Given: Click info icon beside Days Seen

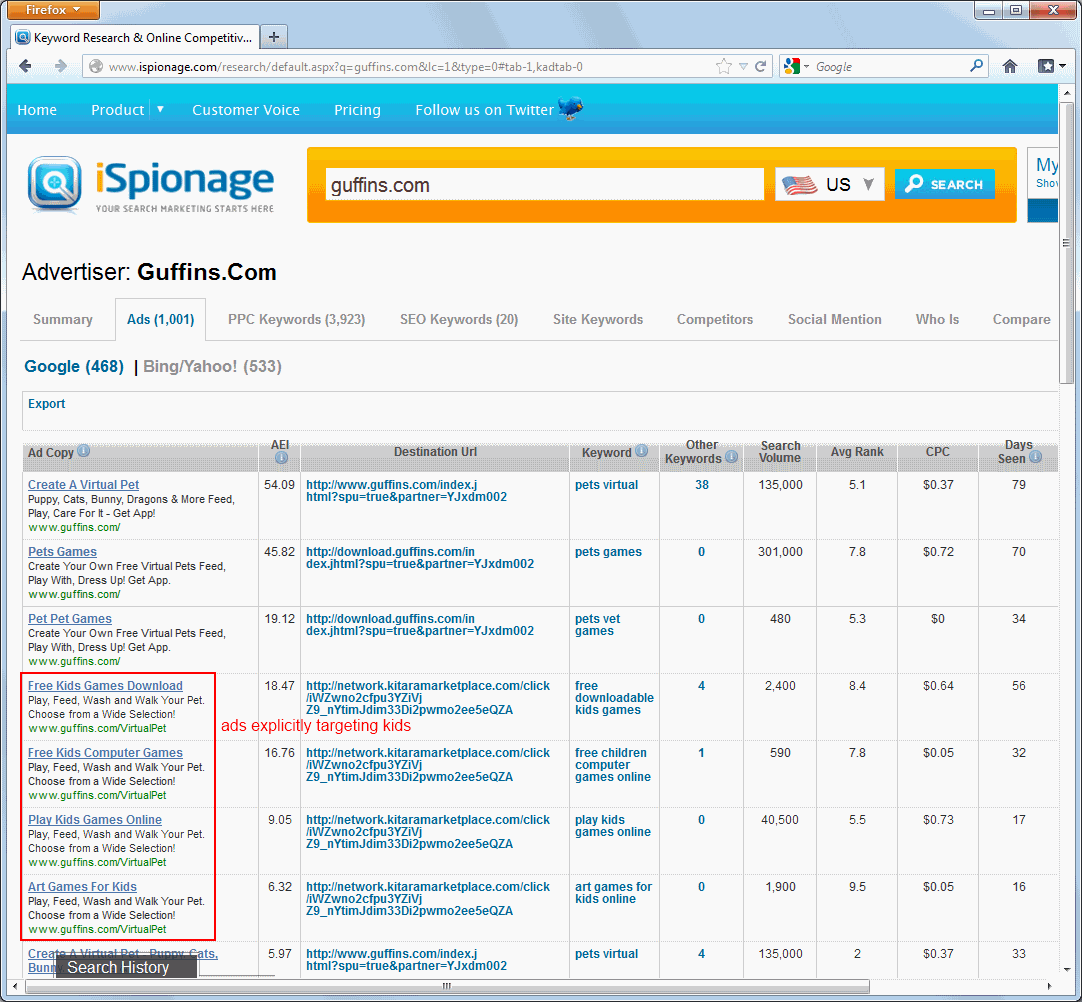Looking at the screenshot, I should coord(1035,457).
